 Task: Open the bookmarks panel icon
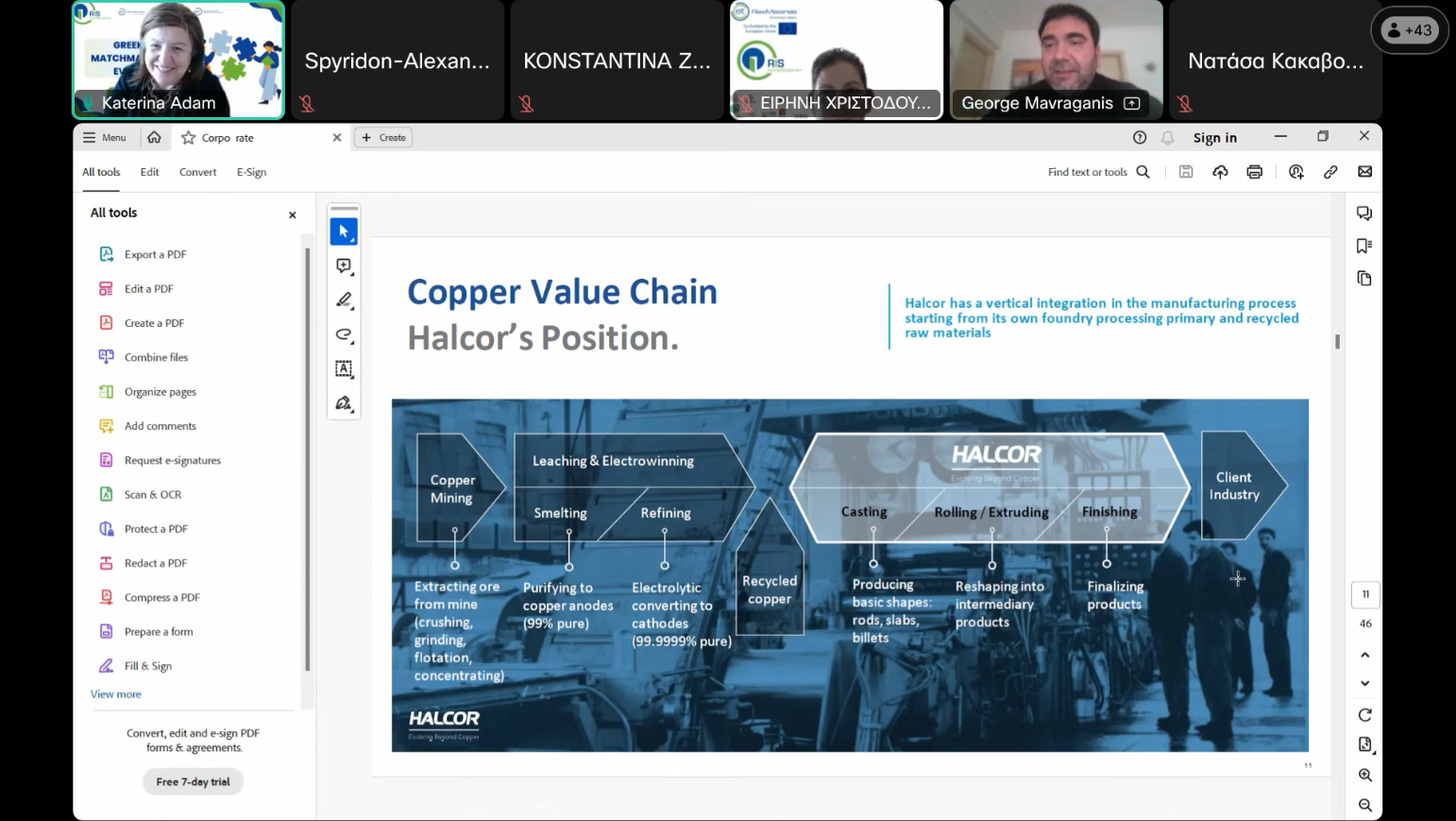tap(1363, 246)
